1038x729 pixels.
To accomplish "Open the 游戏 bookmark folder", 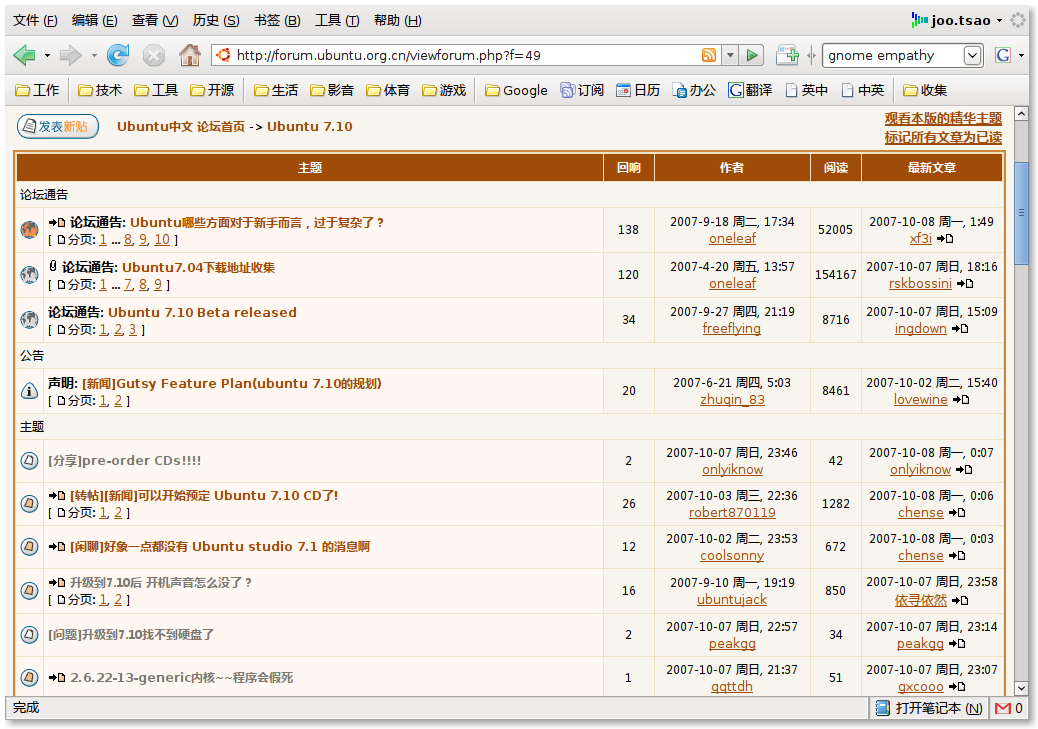I will [x=444, y=90].
